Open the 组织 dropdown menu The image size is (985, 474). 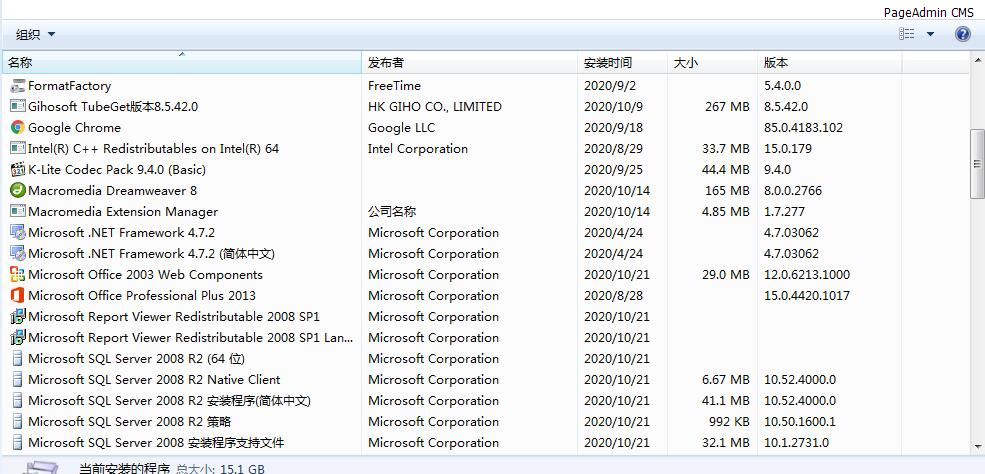pos(36,34)
